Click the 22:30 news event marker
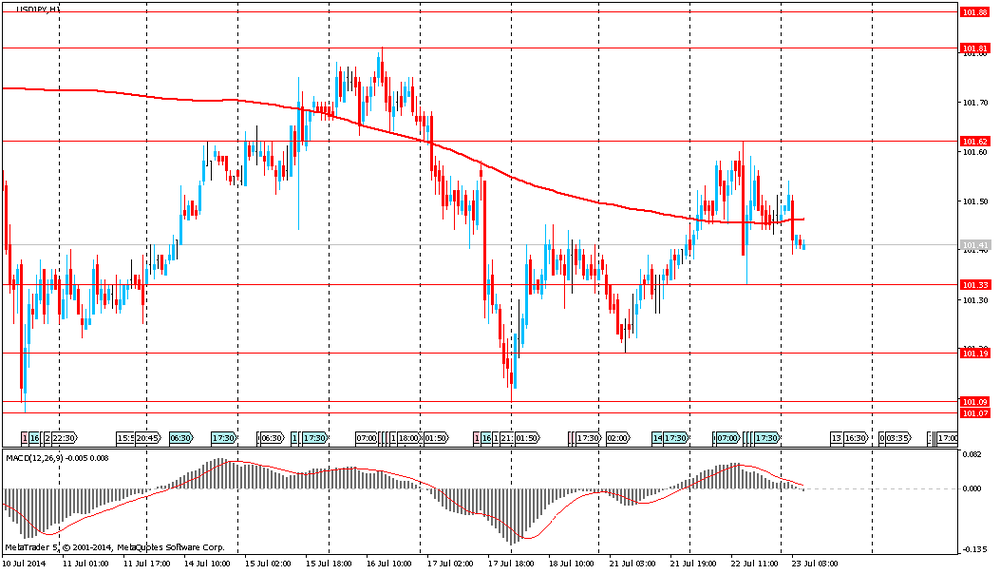This screenshot has width=1000, height=574. click(x=64, y=438)
